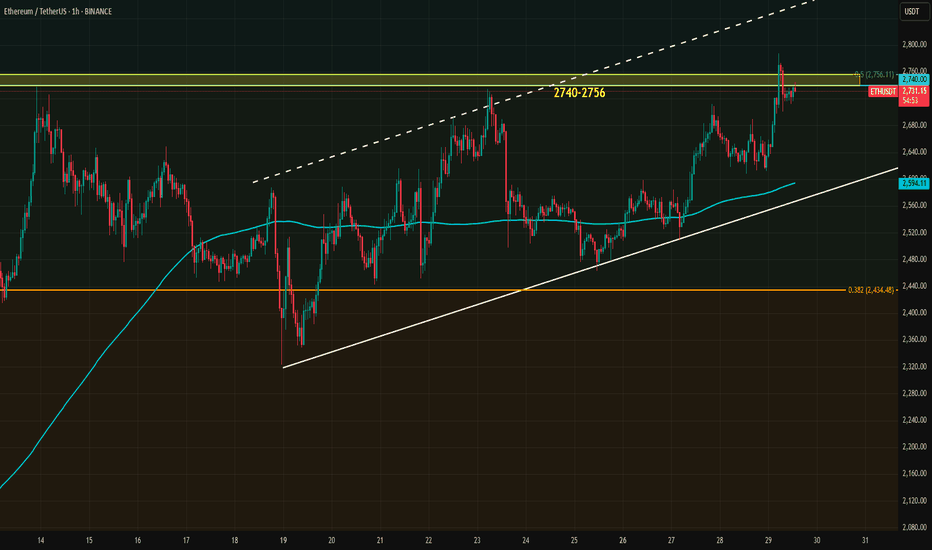This screenshot has height=550, width=932.
Task: Open the USDT currency selector
Action: coord(912,11)
